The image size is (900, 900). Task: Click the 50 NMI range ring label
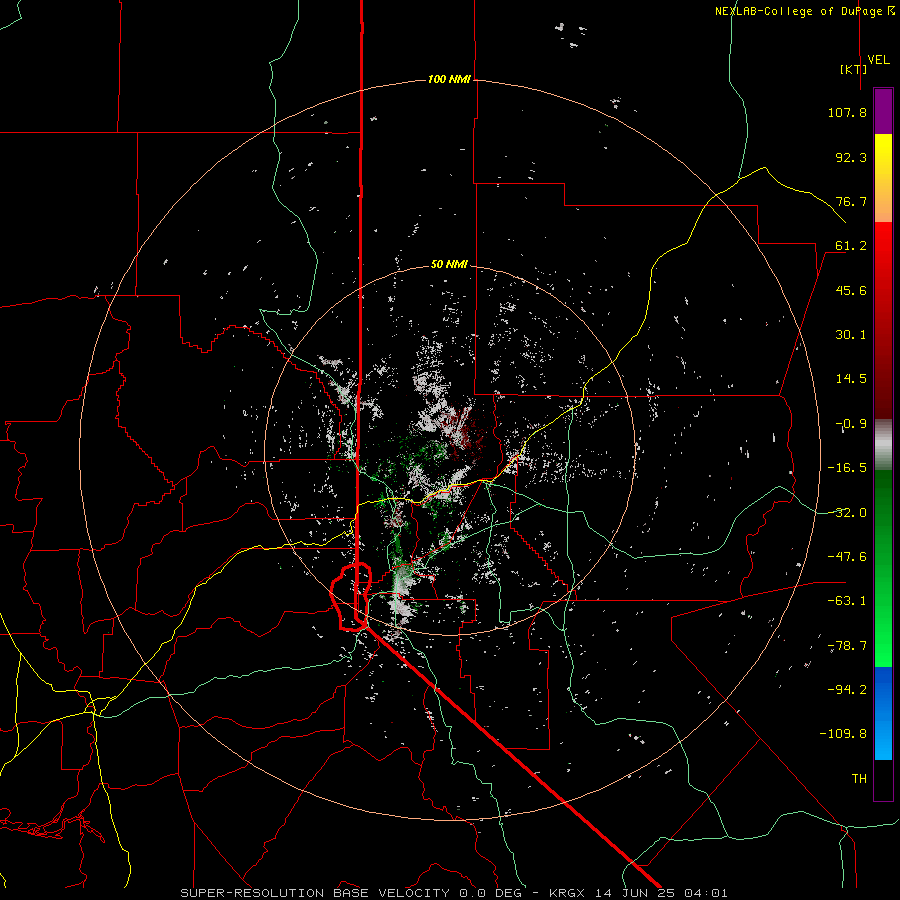point(449,264)
